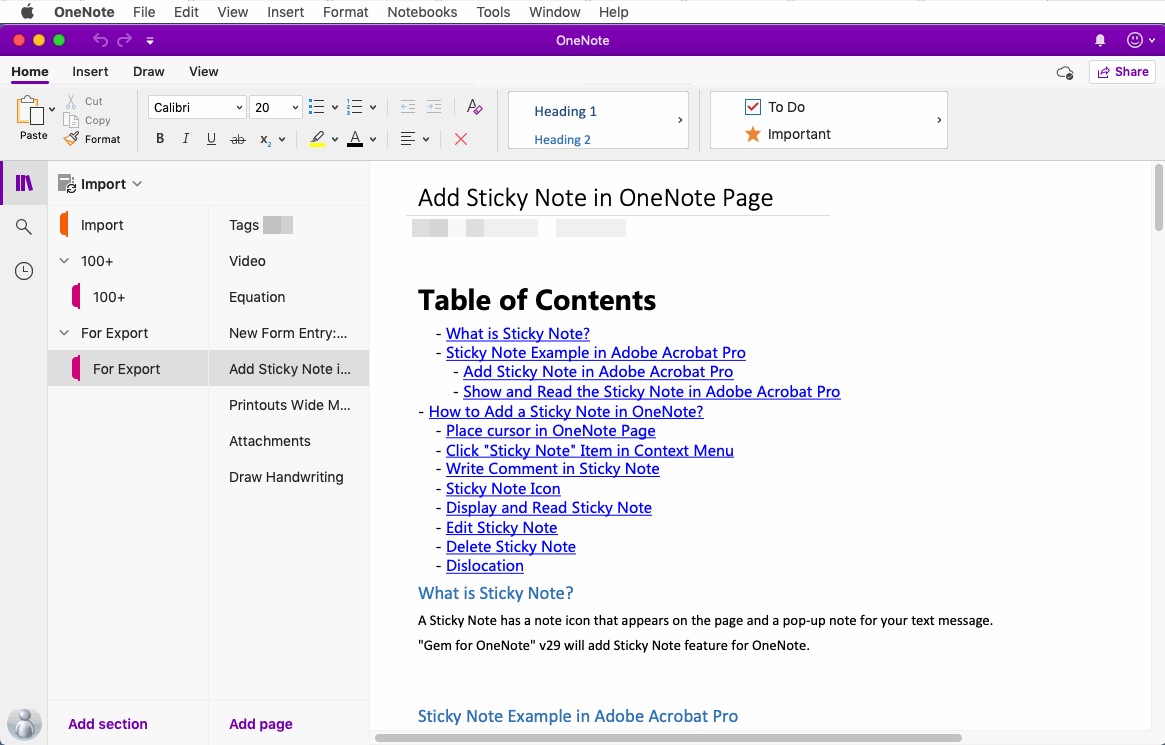Click the Paste clipboard icon
Screen dimensions: 1165x745
click(x=30, y=111)
